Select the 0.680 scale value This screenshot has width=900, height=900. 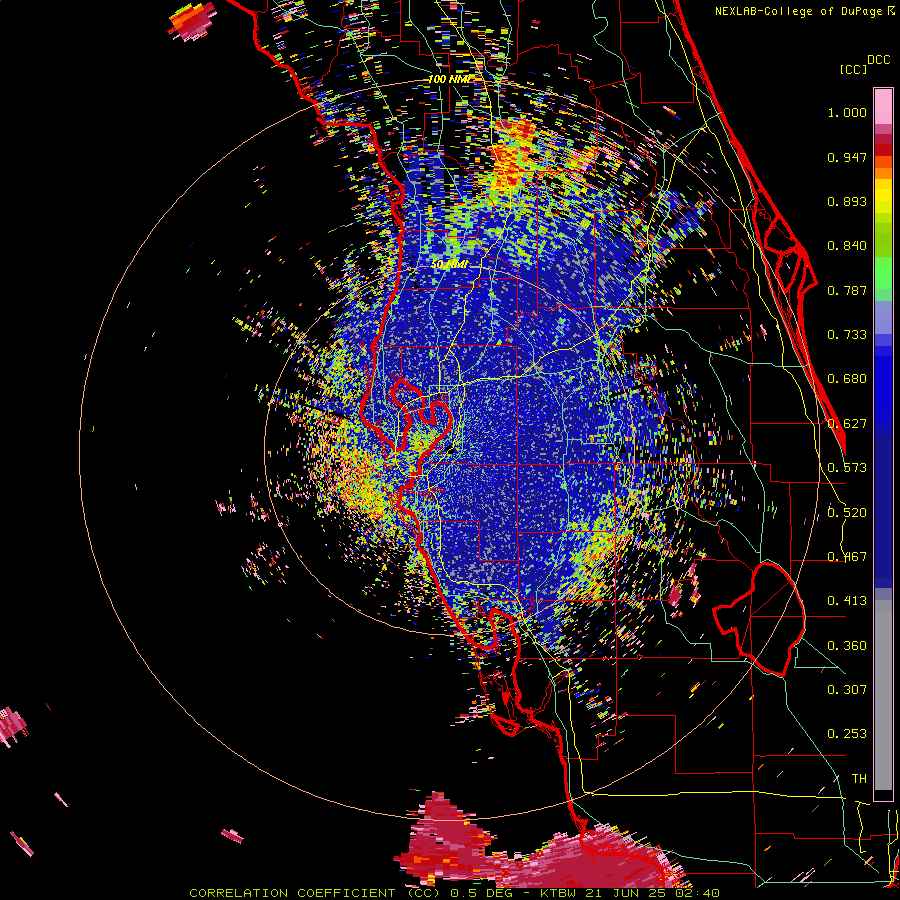pos(847,379)
